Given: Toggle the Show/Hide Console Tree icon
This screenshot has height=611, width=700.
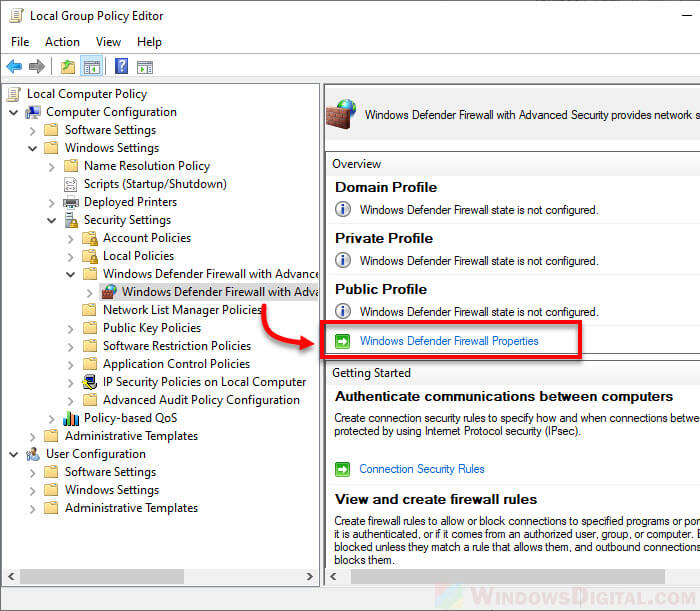Looking at the screenshot, I should coord(91,67).
